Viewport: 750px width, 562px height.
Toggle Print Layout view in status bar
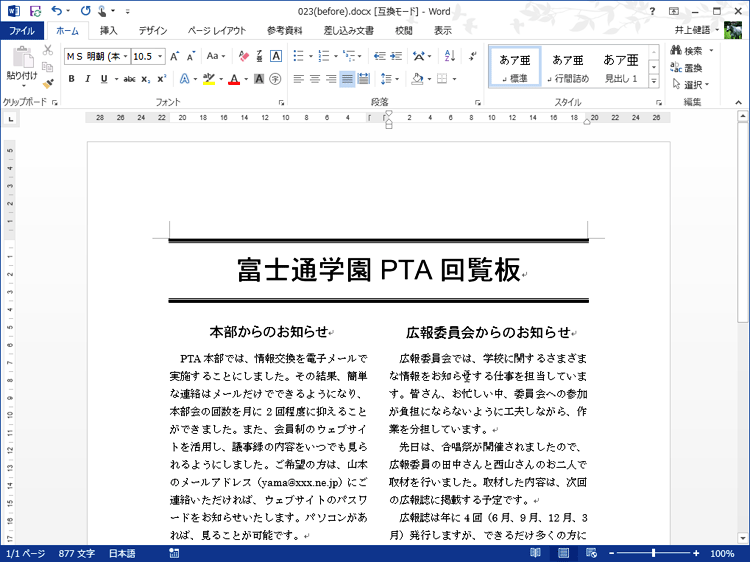[x=563, y=553]
